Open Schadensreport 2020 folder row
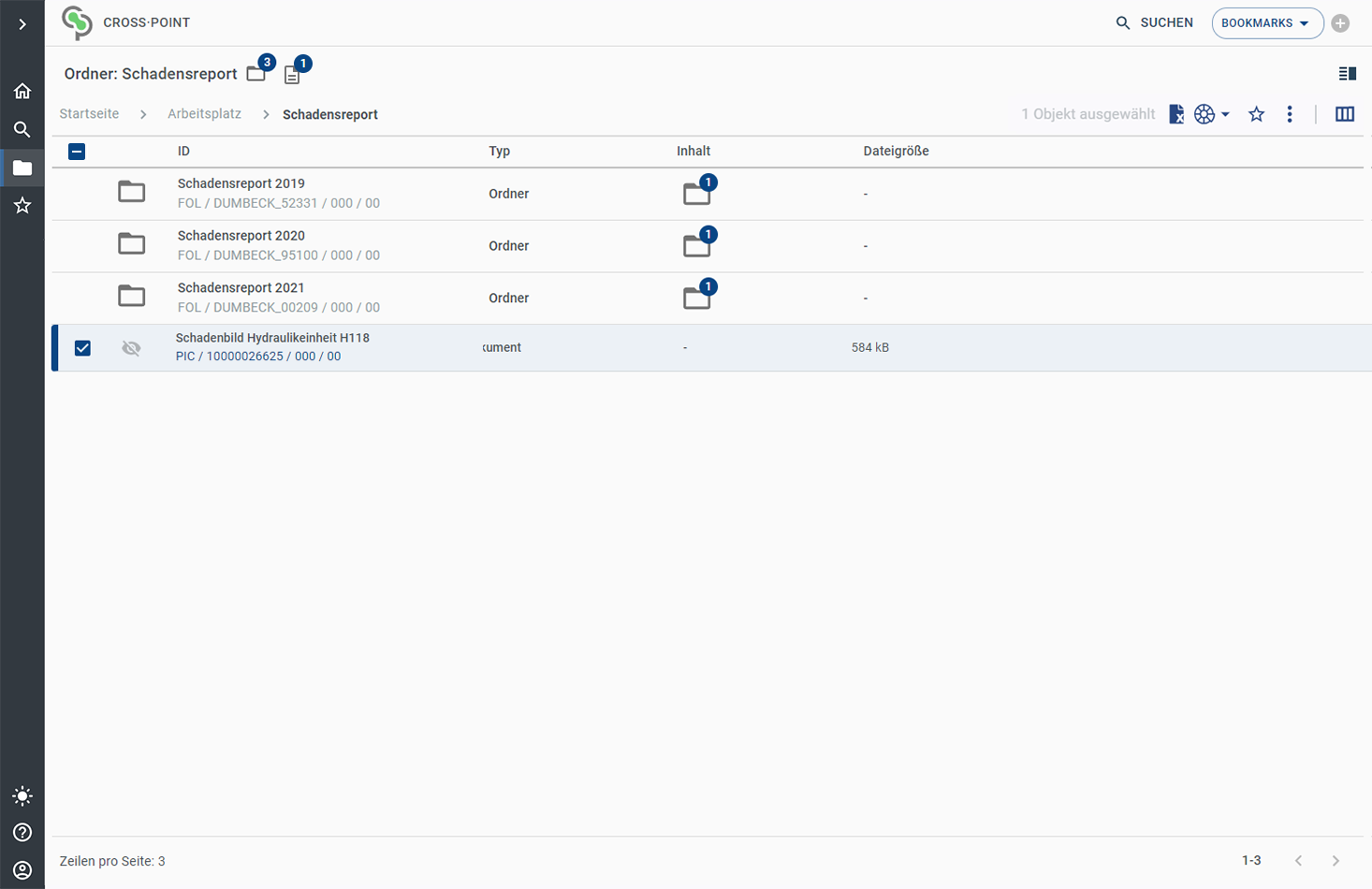 (241, 236)
